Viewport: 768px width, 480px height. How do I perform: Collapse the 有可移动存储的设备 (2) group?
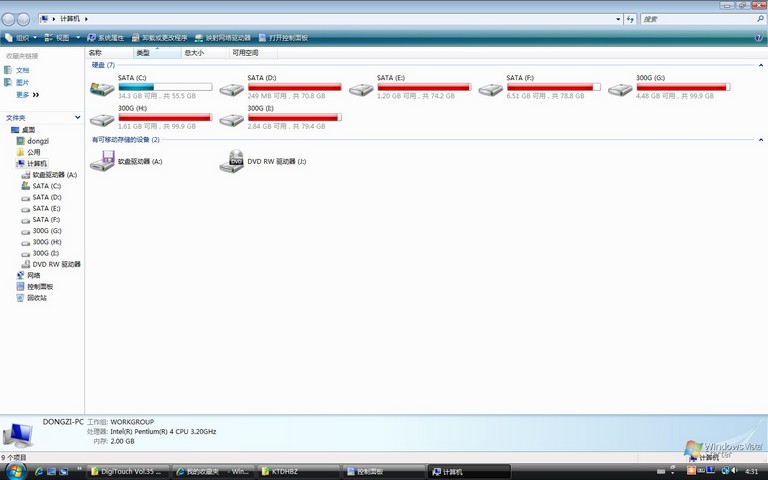click(761, 140)
